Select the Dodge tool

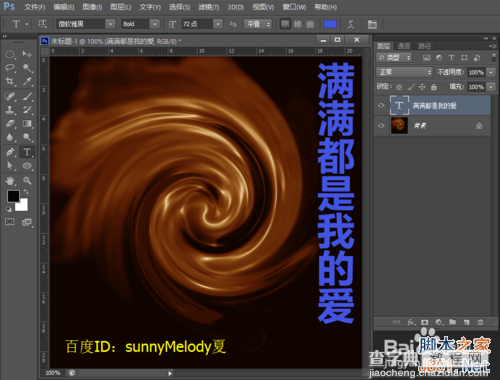27,137
